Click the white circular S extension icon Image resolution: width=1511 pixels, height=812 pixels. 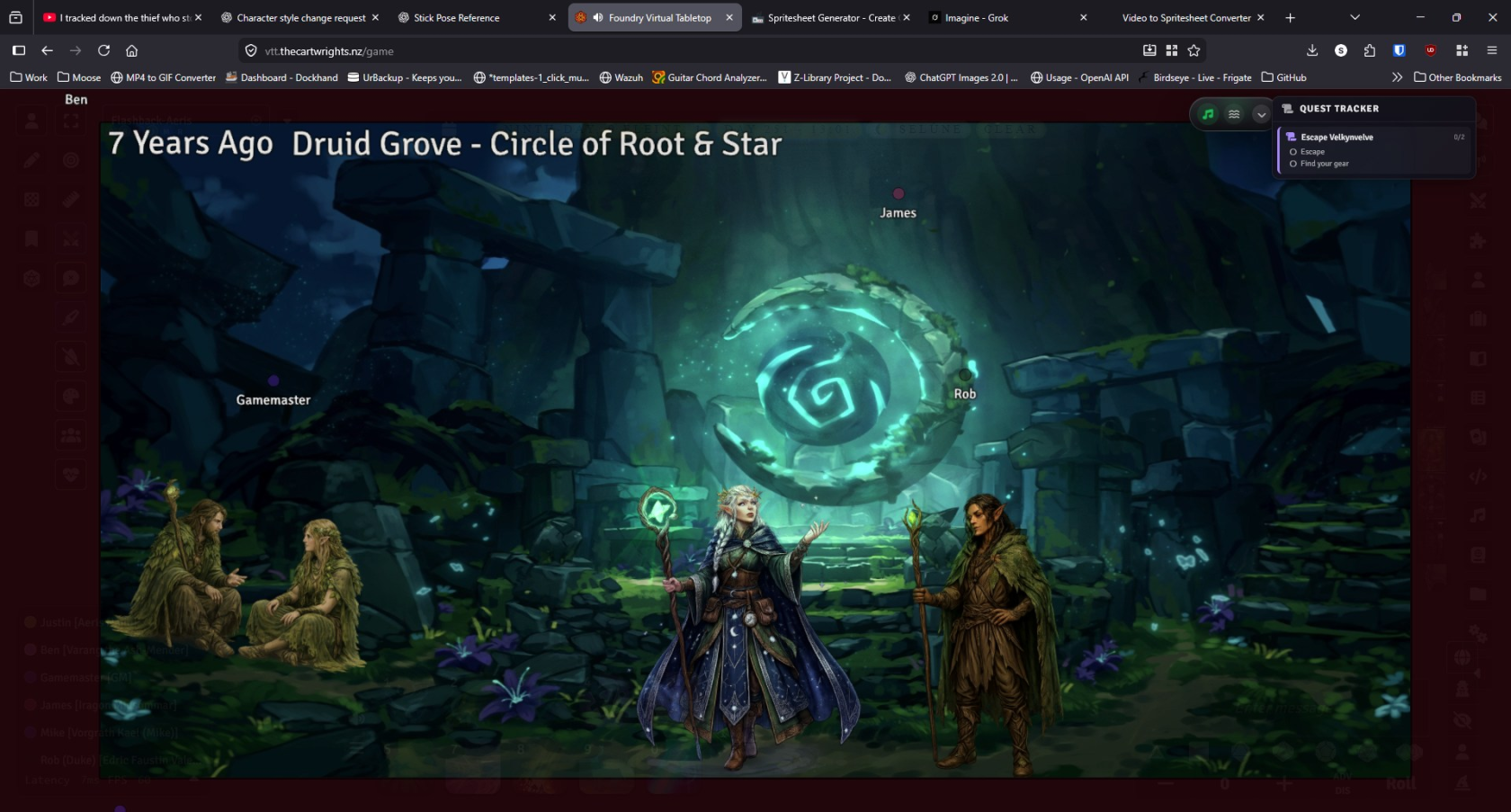point(1341,50)
